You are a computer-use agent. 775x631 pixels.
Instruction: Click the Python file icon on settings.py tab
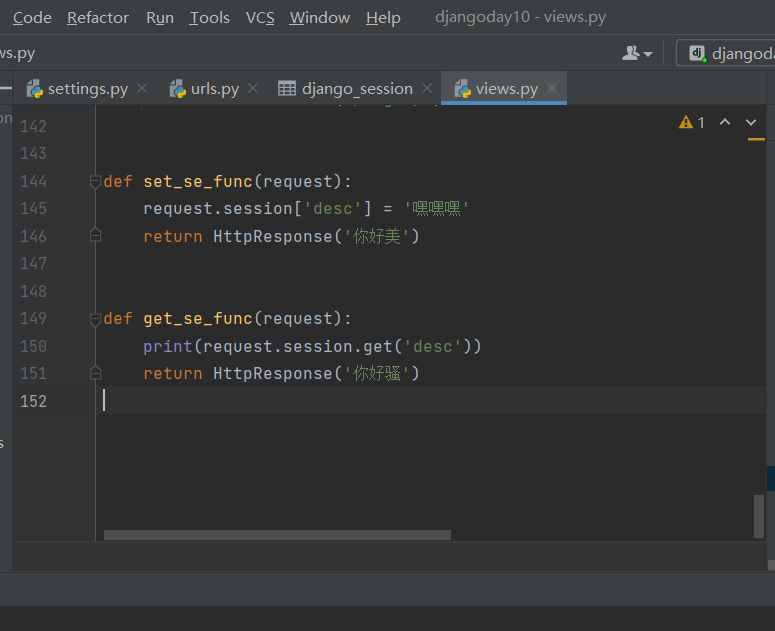click(35, 89)
